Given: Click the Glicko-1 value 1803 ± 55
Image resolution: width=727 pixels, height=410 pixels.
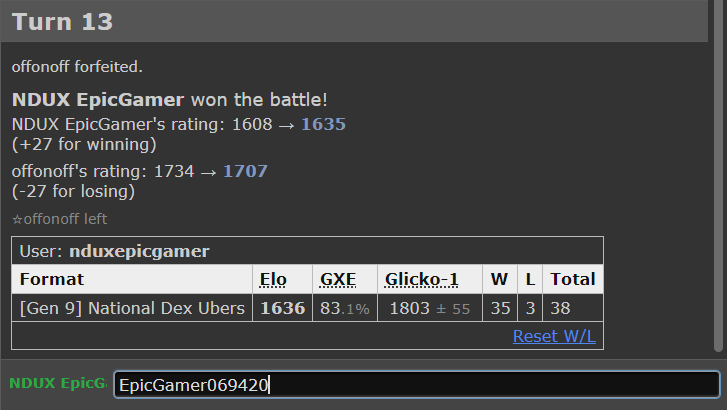Looking at the screenshot, I should click(430, 308).
